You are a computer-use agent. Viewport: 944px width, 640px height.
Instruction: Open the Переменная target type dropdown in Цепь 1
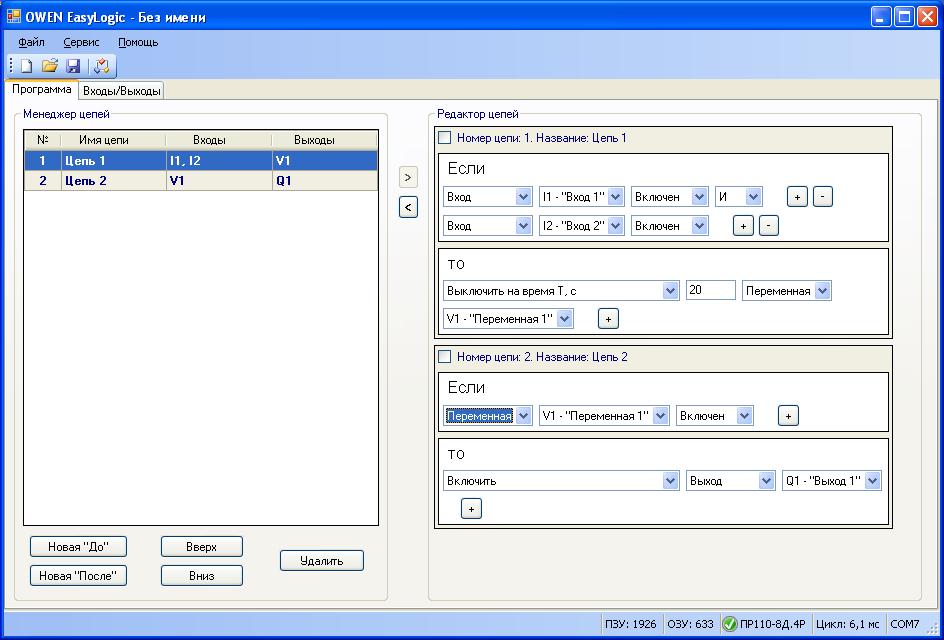click(786, 291)
